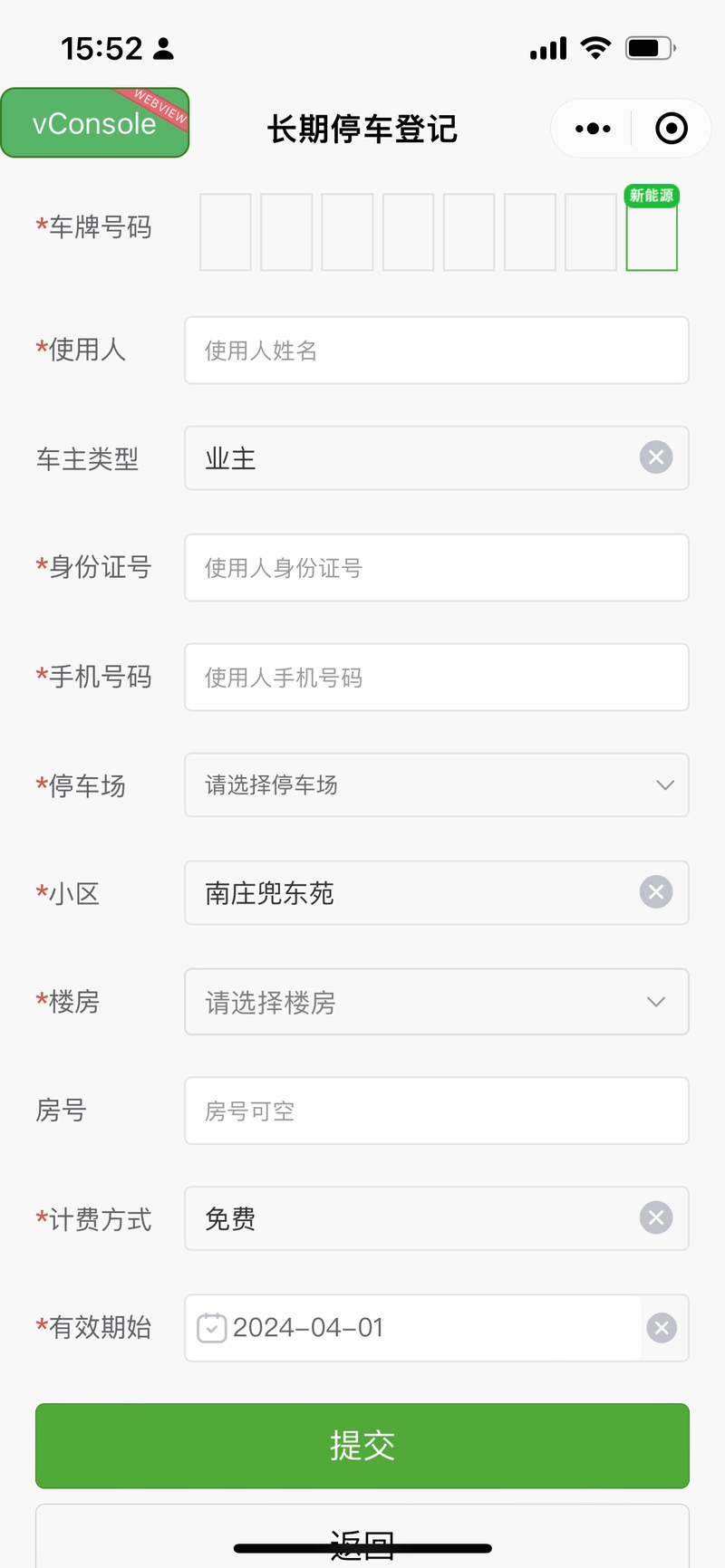Screen dimensions: 725x1568
Task: Expand the 请选择停车场 dropdown
Action: tap(436, 785)
